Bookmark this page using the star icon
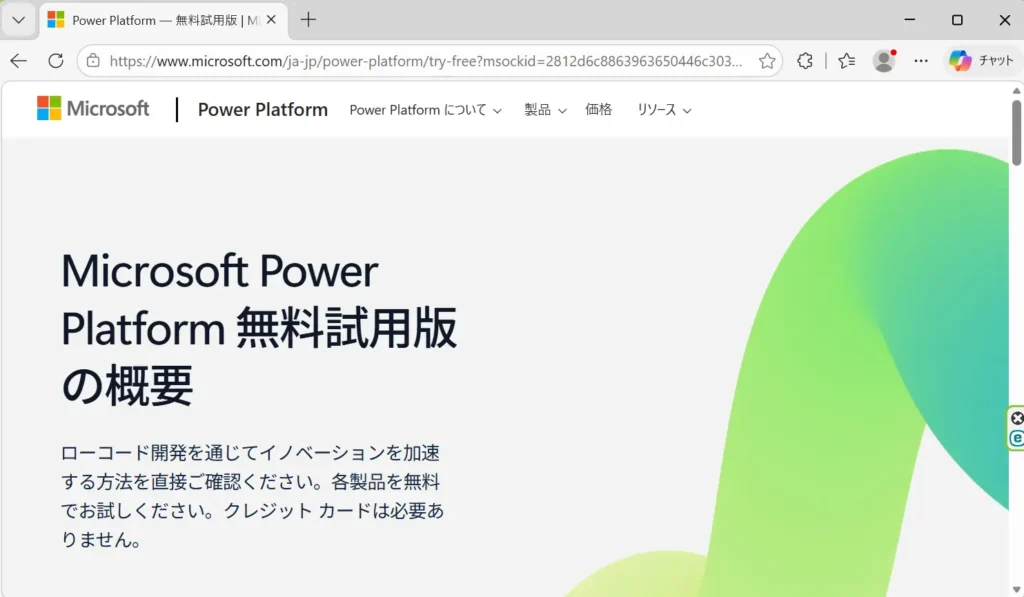Image resolution: width=1024 pixels, height=597 pixels. (x=767, y=61)
